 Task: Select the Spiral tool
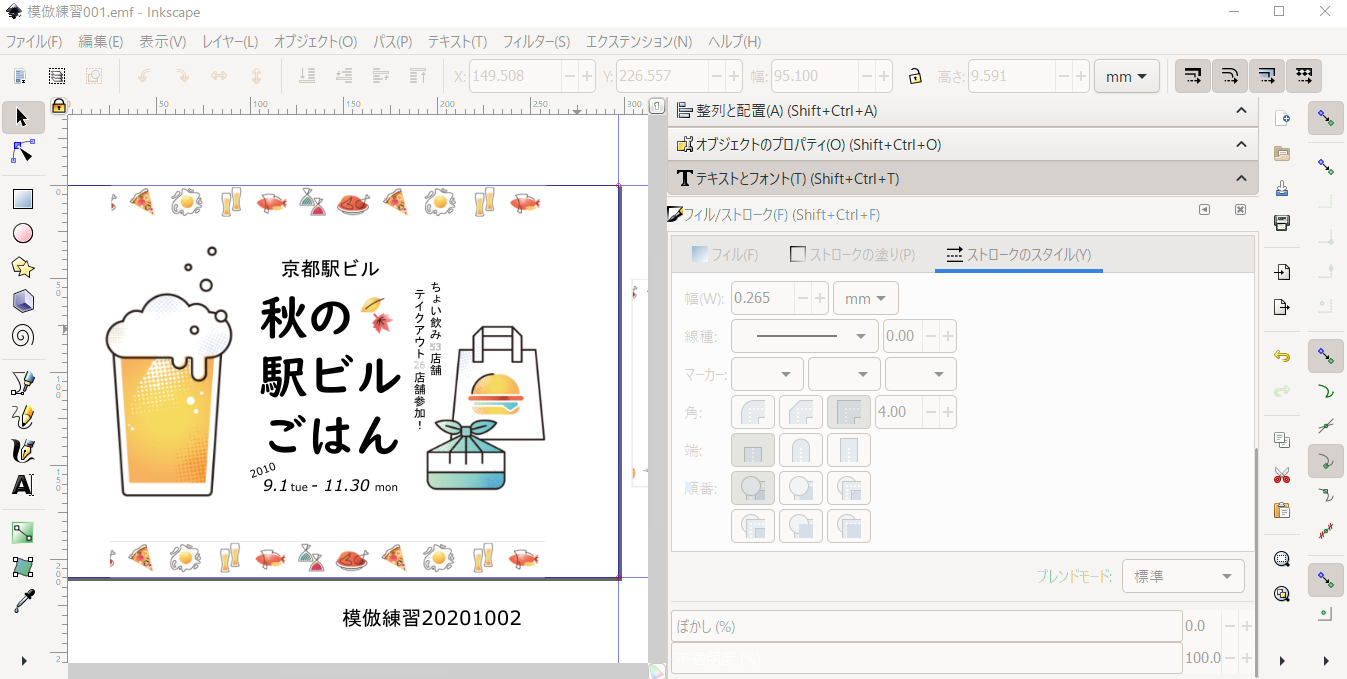point(22,335)
